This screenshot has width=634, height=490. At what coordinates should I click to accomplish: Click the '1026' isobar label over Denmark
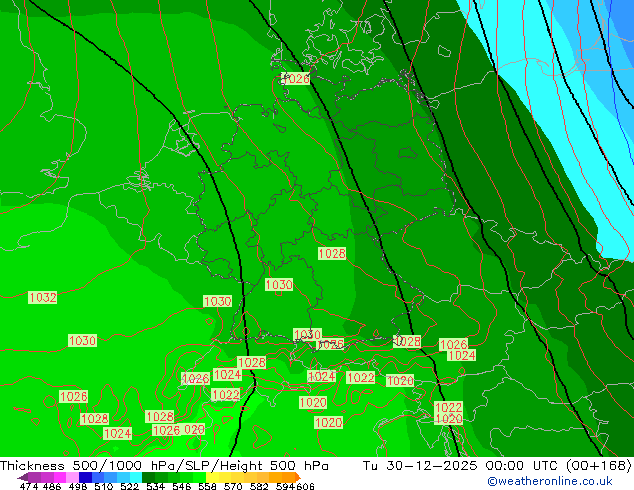pos(296,78)
